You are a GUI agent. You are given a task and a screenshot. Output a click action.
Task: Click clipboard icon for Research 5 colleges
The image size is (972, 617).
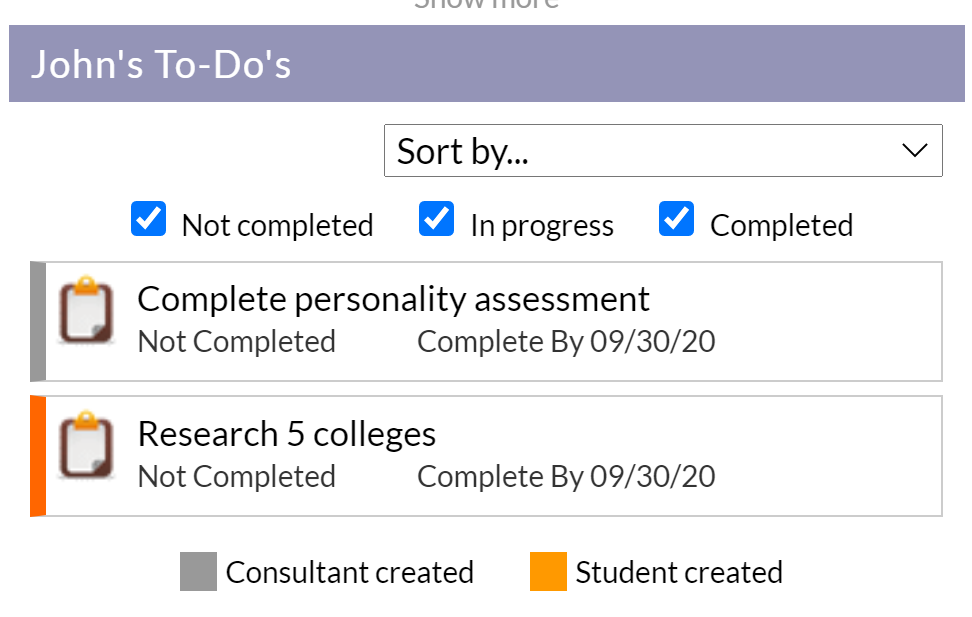coord(86,445)
